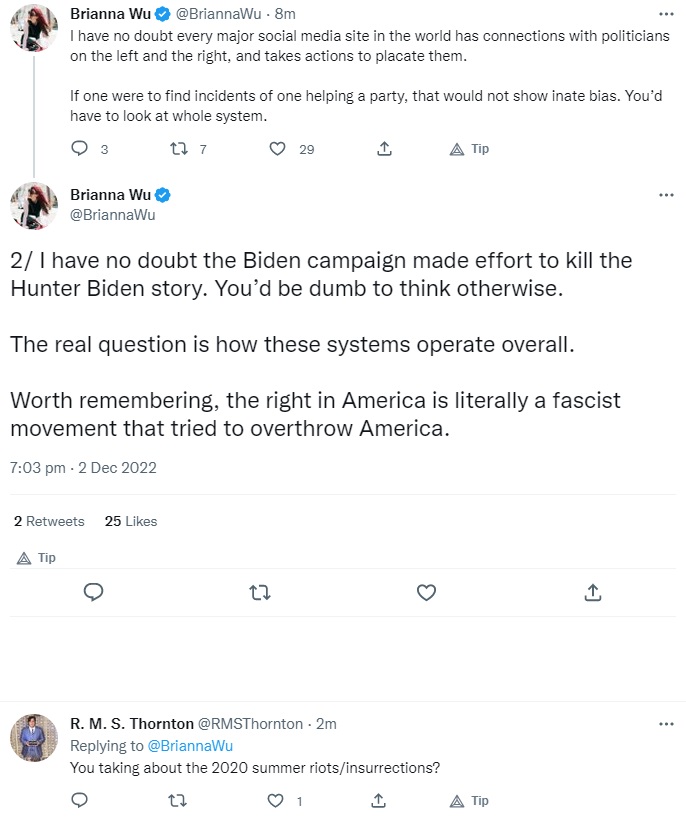
Task: Open more options for the main tweet
Action: click(666, 195)
